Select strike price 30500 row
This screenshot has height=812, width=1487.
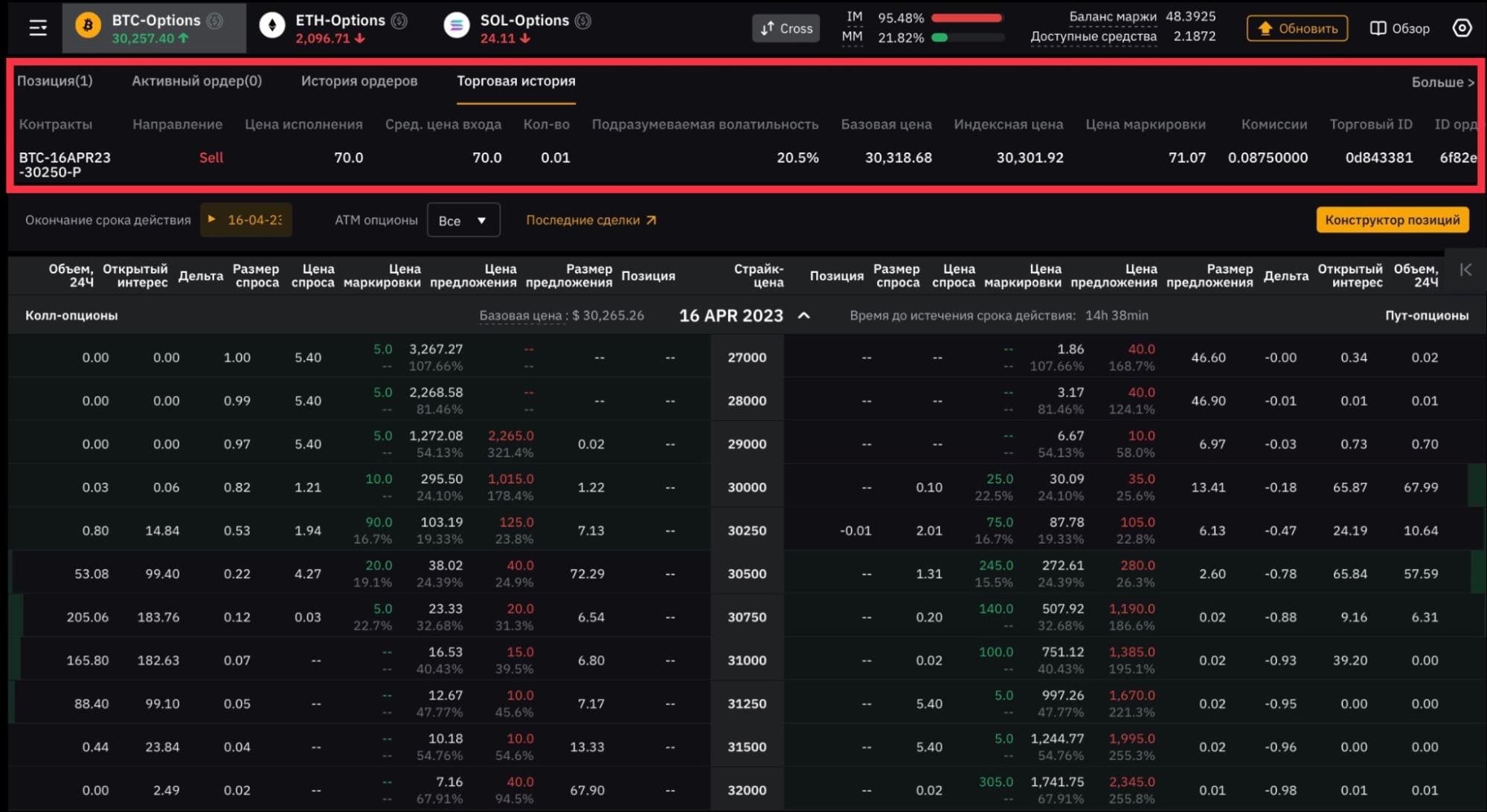coord(747,573)
